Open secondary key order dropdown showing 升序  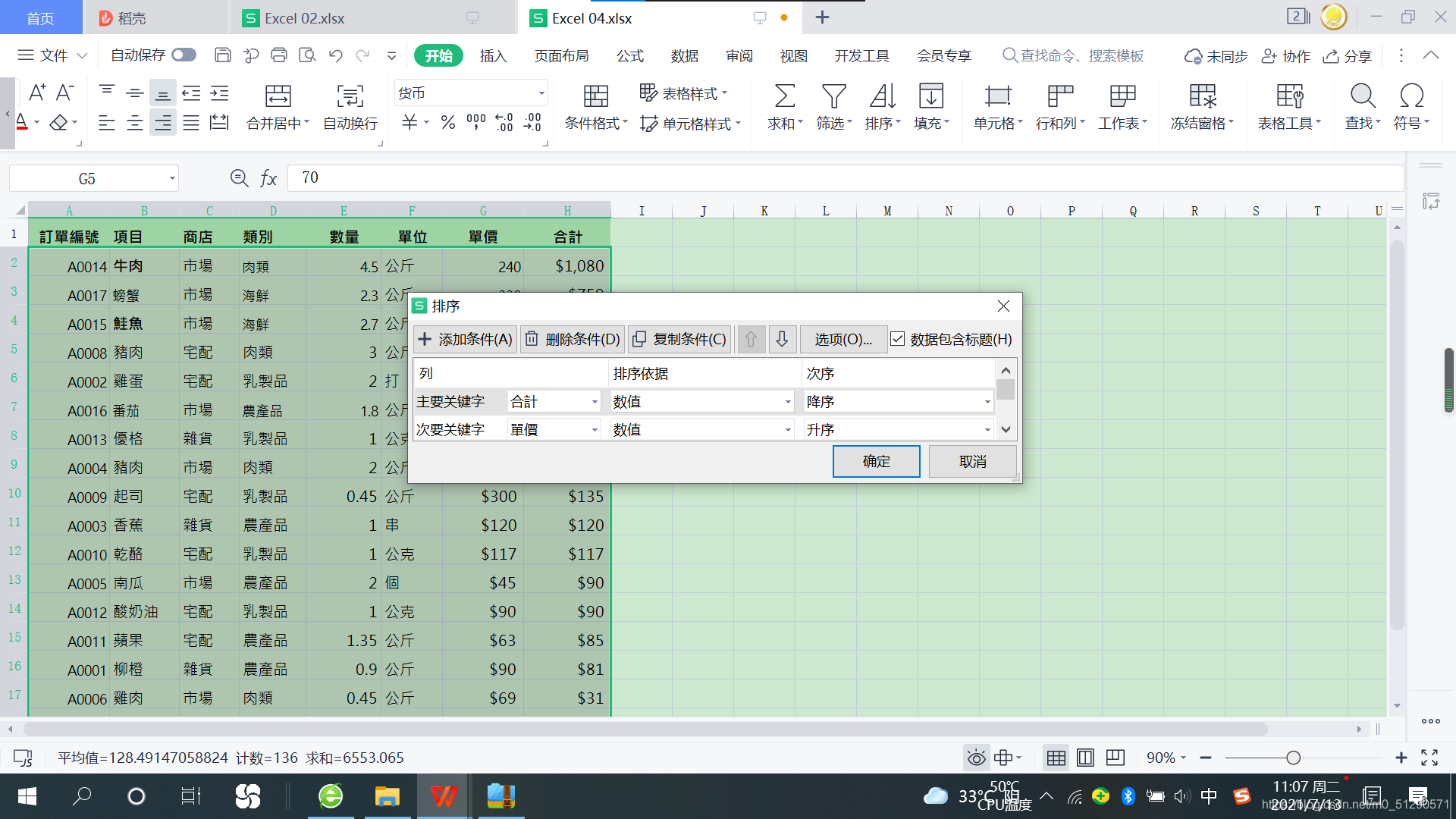(x=987, y=430)
